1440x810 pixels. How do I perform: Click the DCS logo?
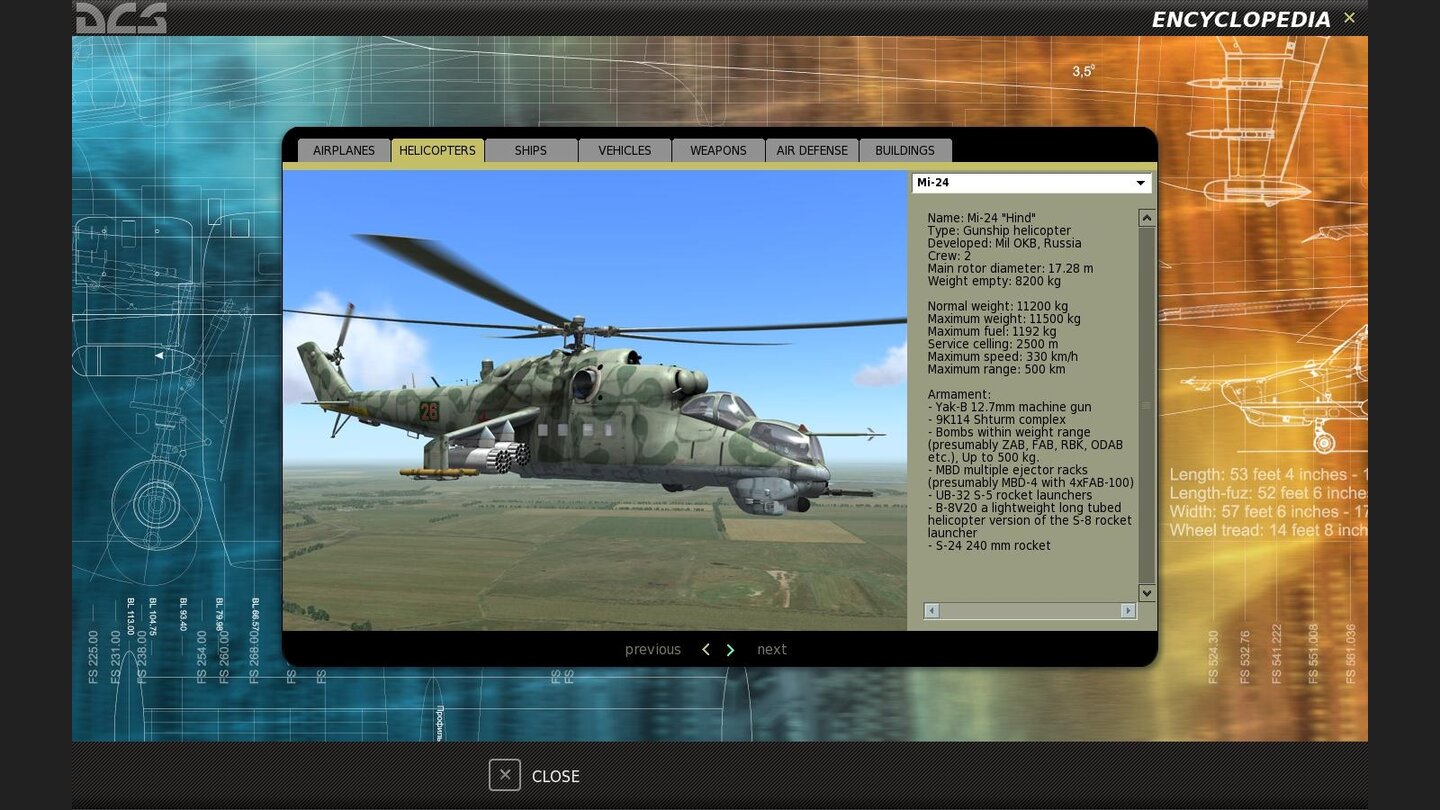click(121, 17)
